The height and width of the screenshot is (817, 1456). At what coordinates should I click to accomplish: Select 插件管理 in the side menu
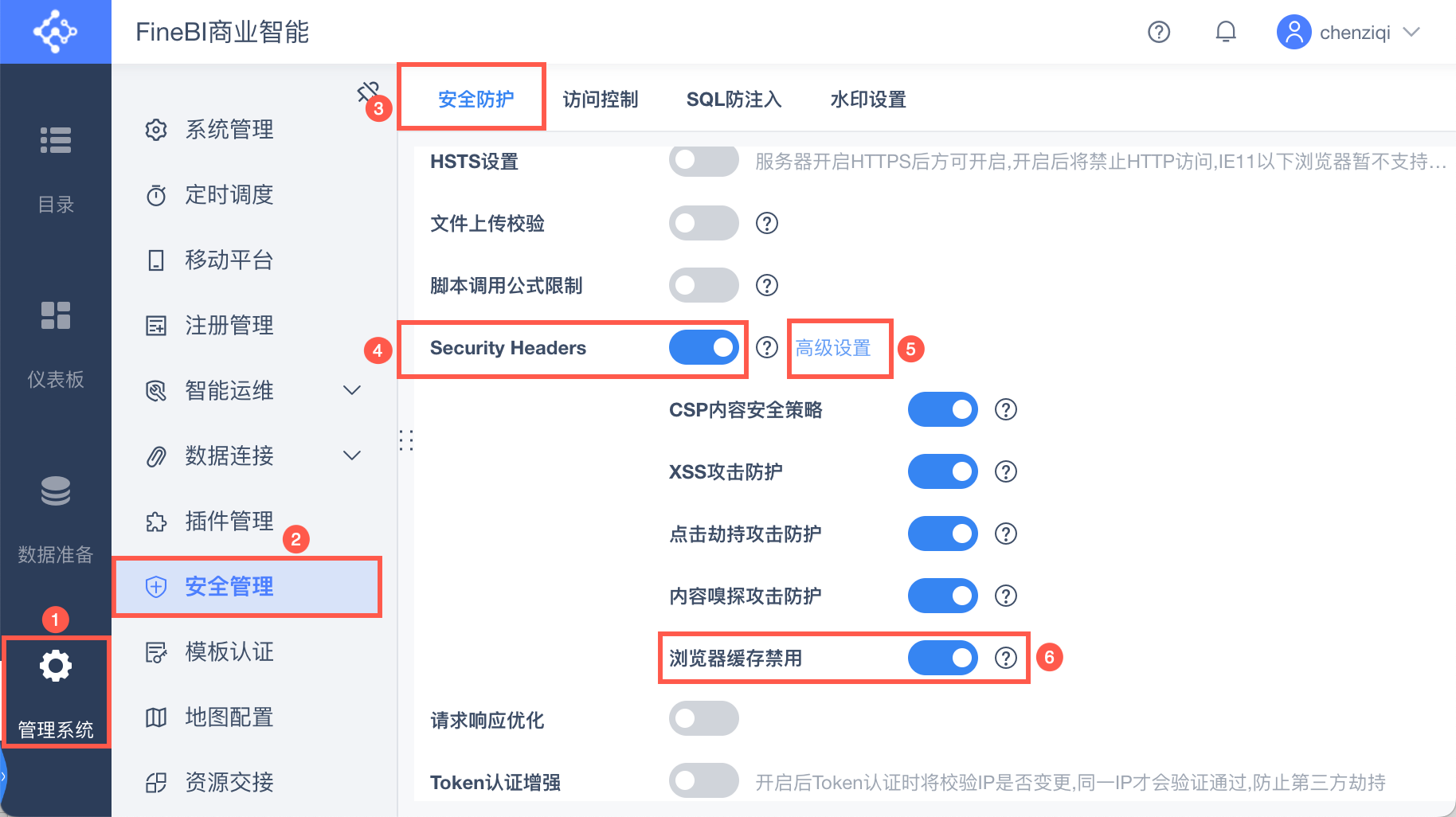(229, 521)
